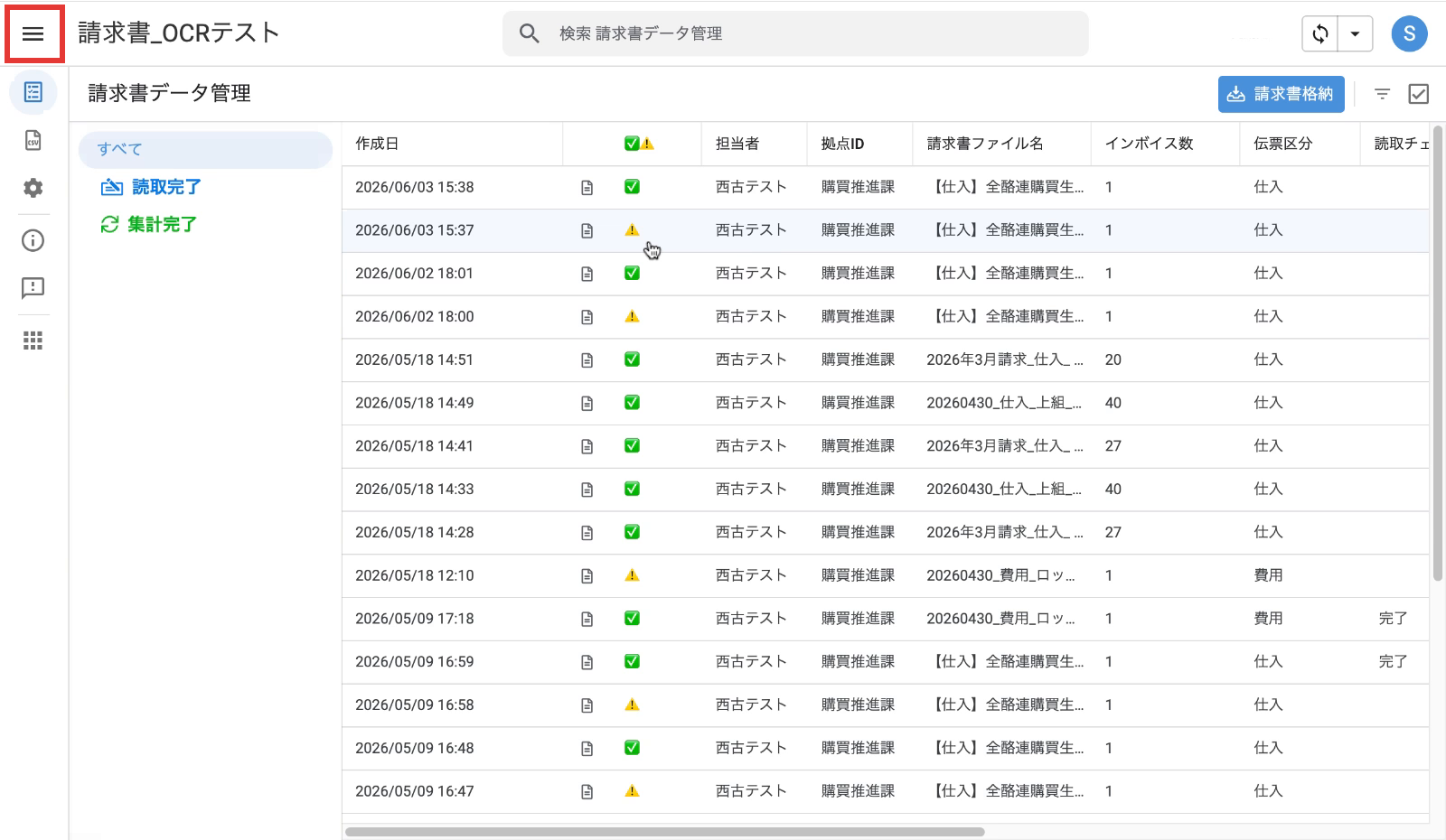This screenshot has width=1446, height=840.
Task: Open the settings gear in the sidebar
Action: click(33, 188)
